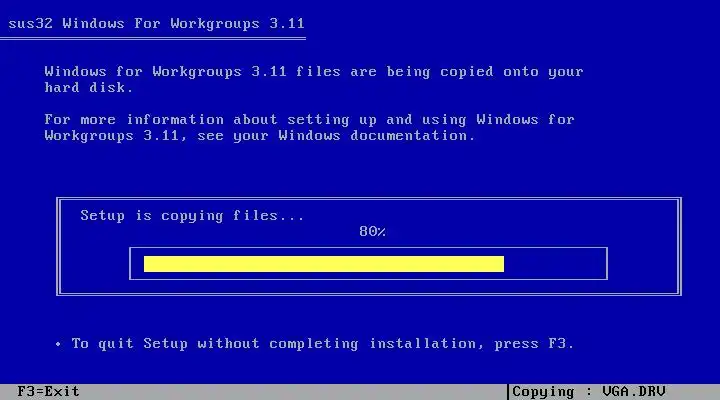Click the 80% progress percentage text
The image size is (720, 400).
[372, 231]
